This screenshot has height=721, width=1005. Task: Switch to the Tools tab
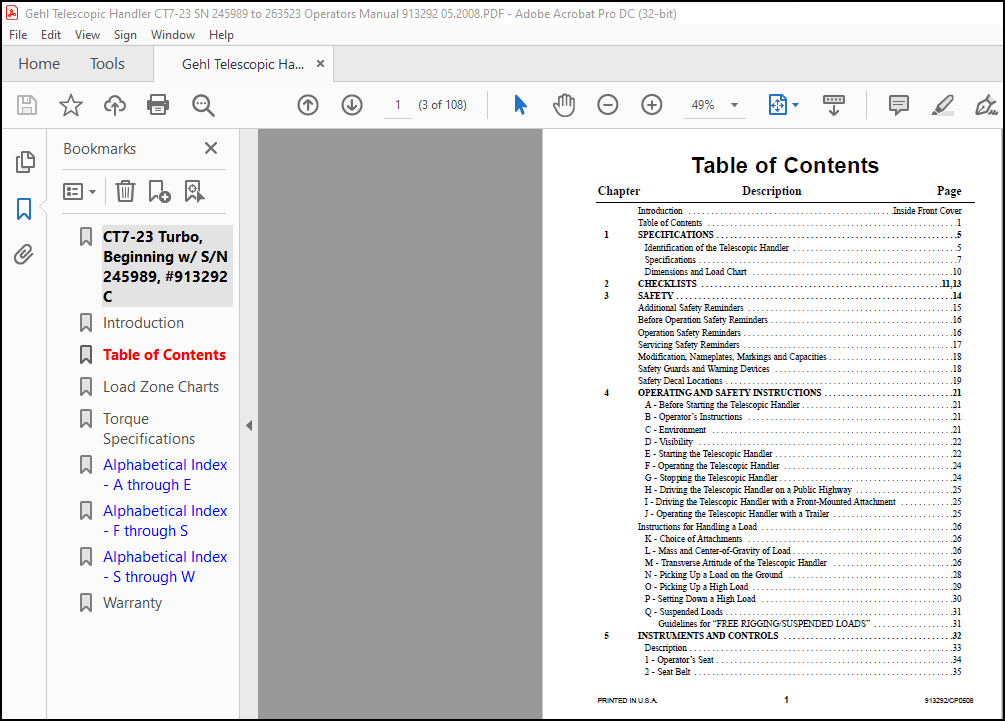(x=107, y=63)
